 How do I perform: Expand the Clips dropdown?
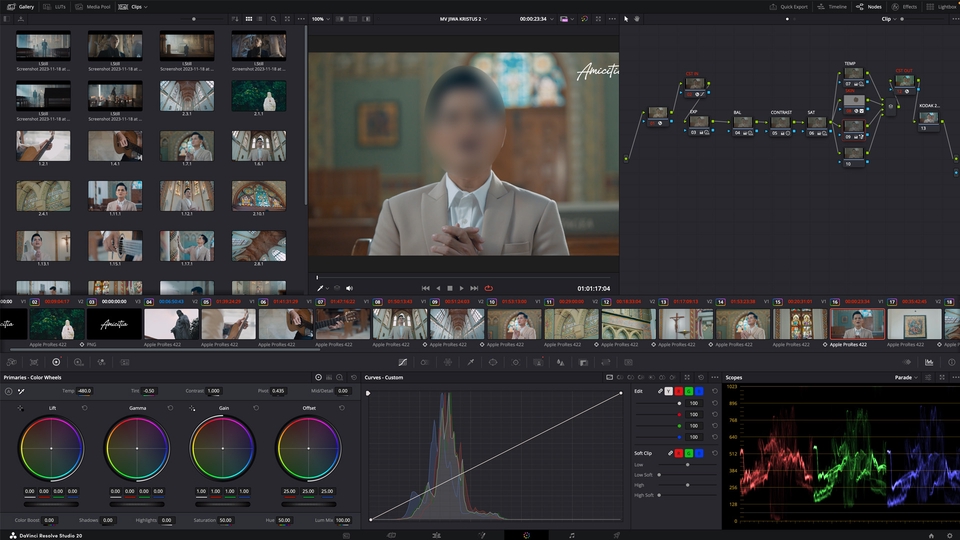point(133,7)
